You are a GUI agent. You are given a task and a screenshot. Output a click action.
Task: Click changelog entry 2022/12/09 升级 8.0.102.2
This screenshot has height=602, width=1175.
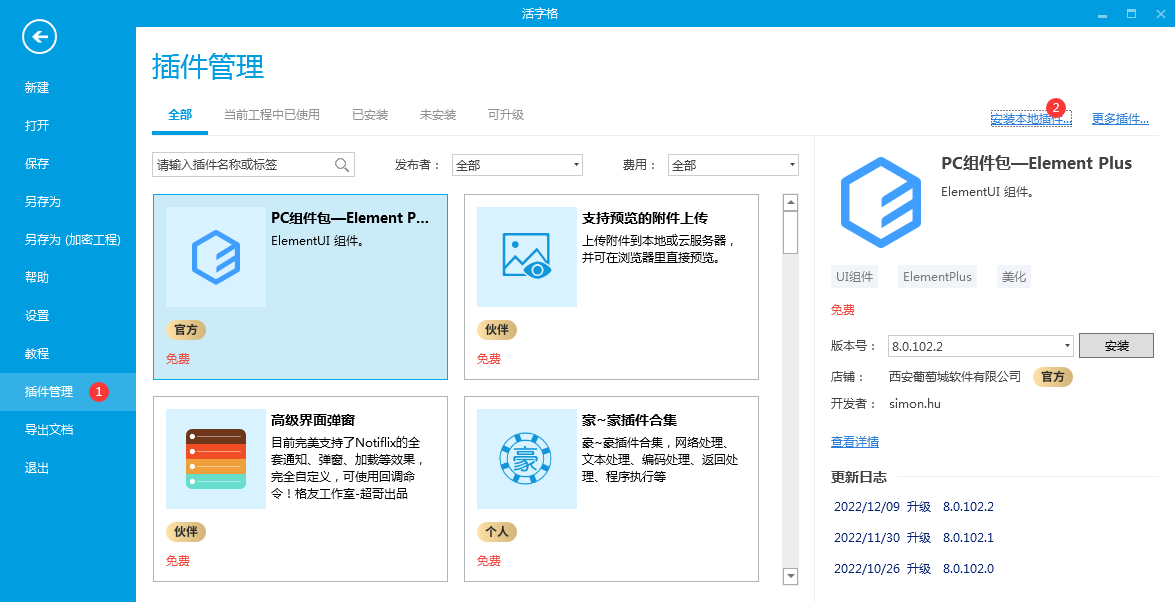tap(913, 507)
